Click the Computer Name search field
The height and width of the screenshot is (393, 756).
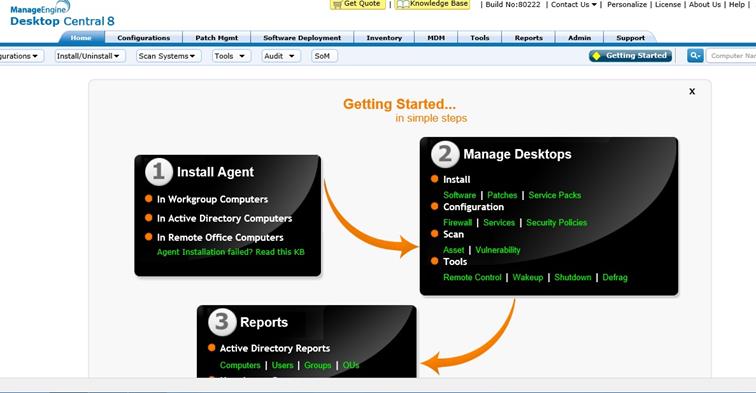[731, 56]
